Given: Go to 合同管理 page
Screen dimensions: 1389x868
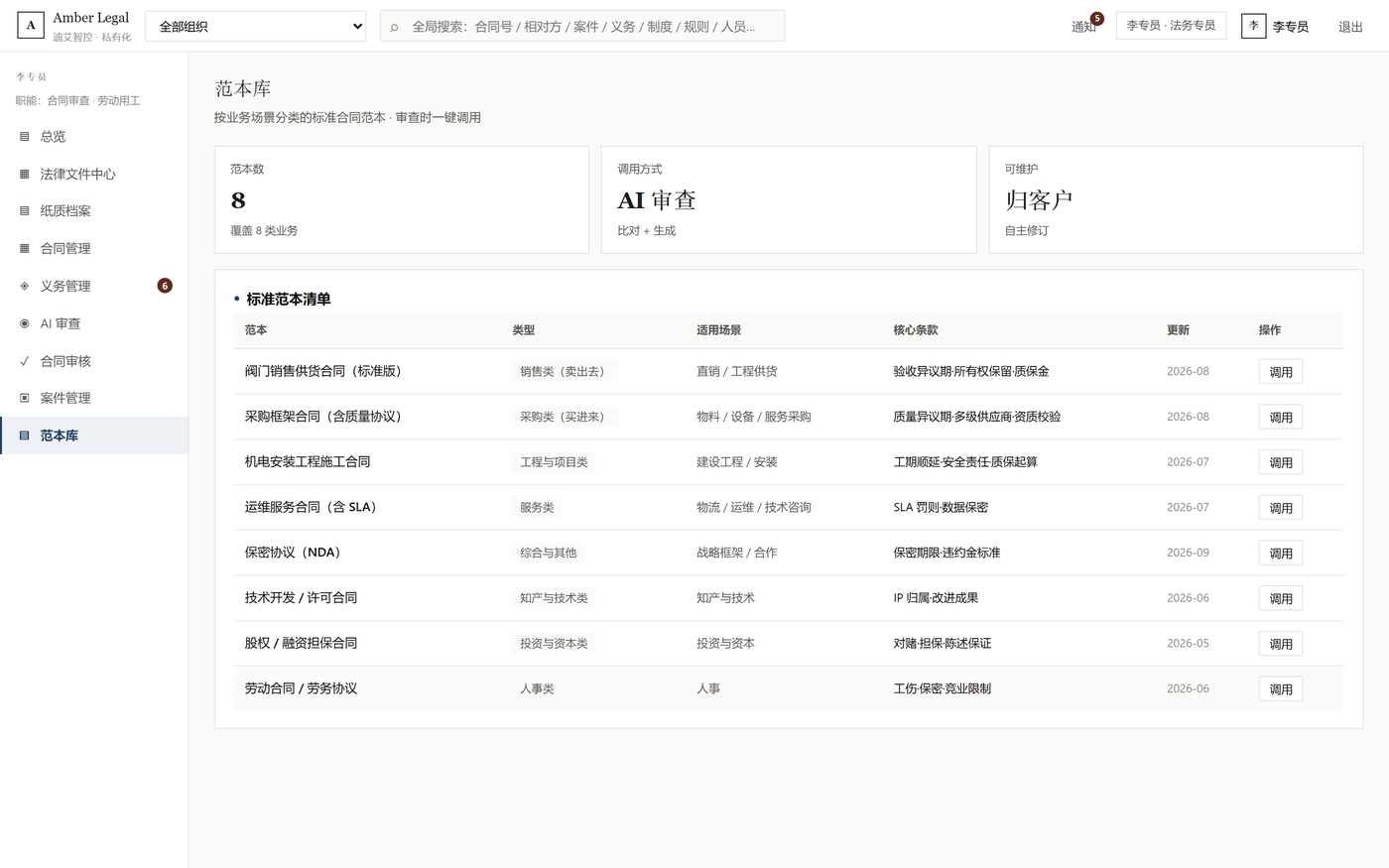Looking at the screenshot, I should click(x=94, y=248).
